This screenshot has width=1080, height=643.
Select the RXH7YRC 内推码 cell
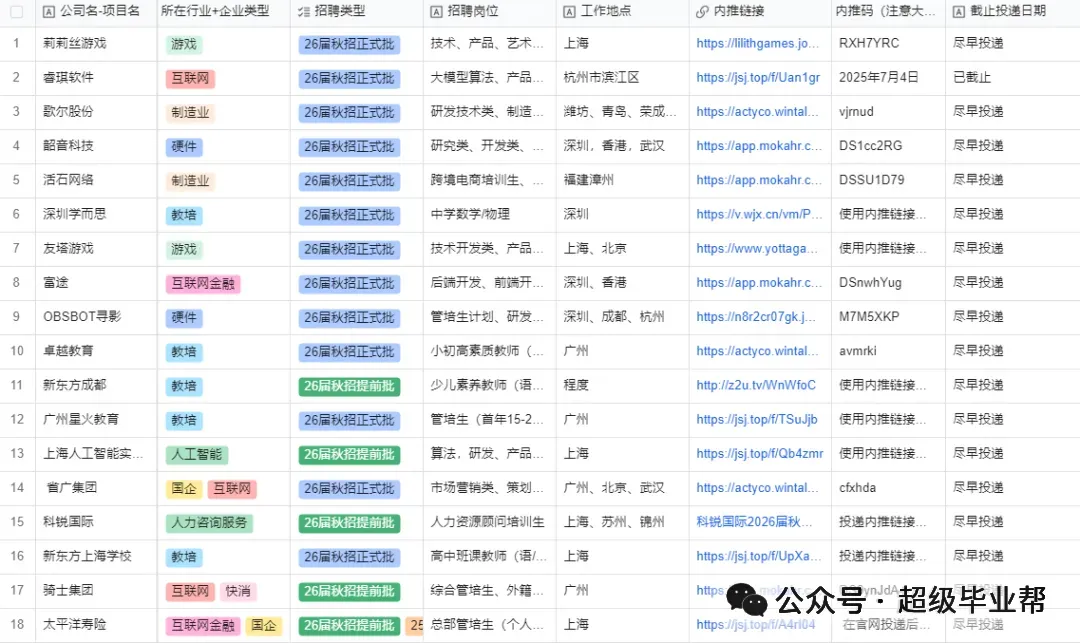pos(868,43)
